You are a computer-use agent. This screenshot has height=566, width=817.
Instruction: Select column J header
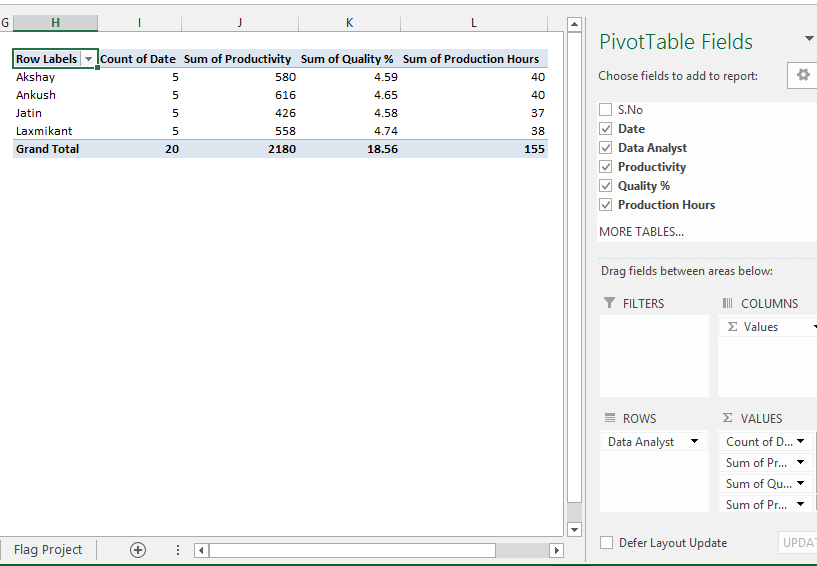[240, 22]
